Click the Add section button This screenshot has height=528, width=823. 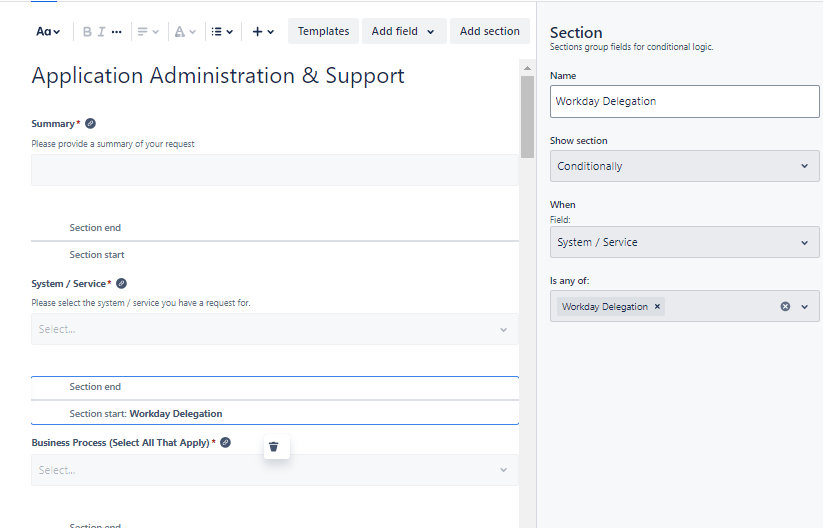click(x=490, y=31)
